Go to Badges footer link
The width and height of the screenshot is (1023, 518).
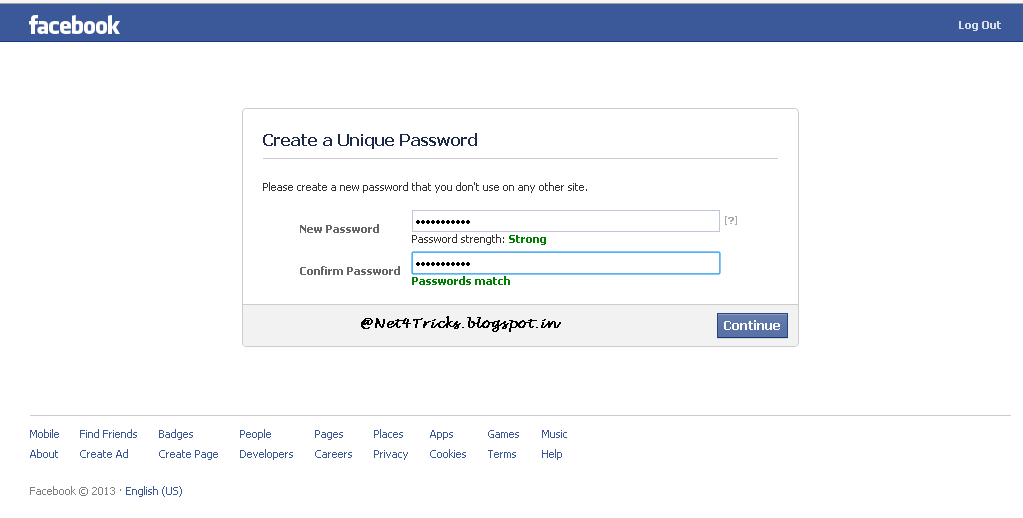click(x=176, y=434)
